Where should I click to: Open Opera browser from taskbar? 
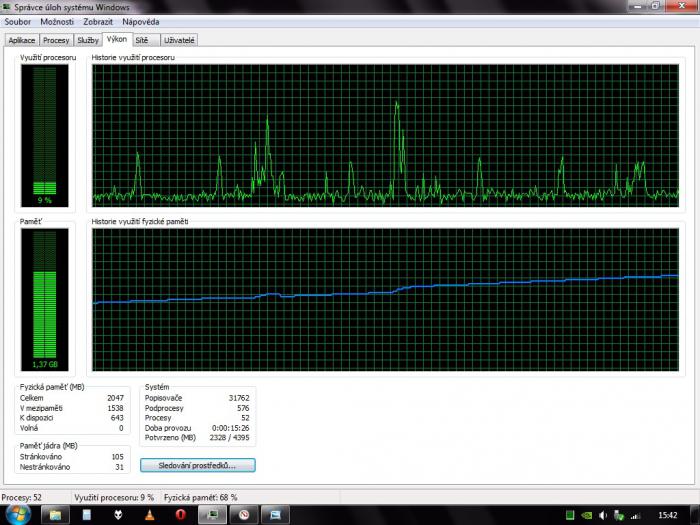tap(180, 515)
